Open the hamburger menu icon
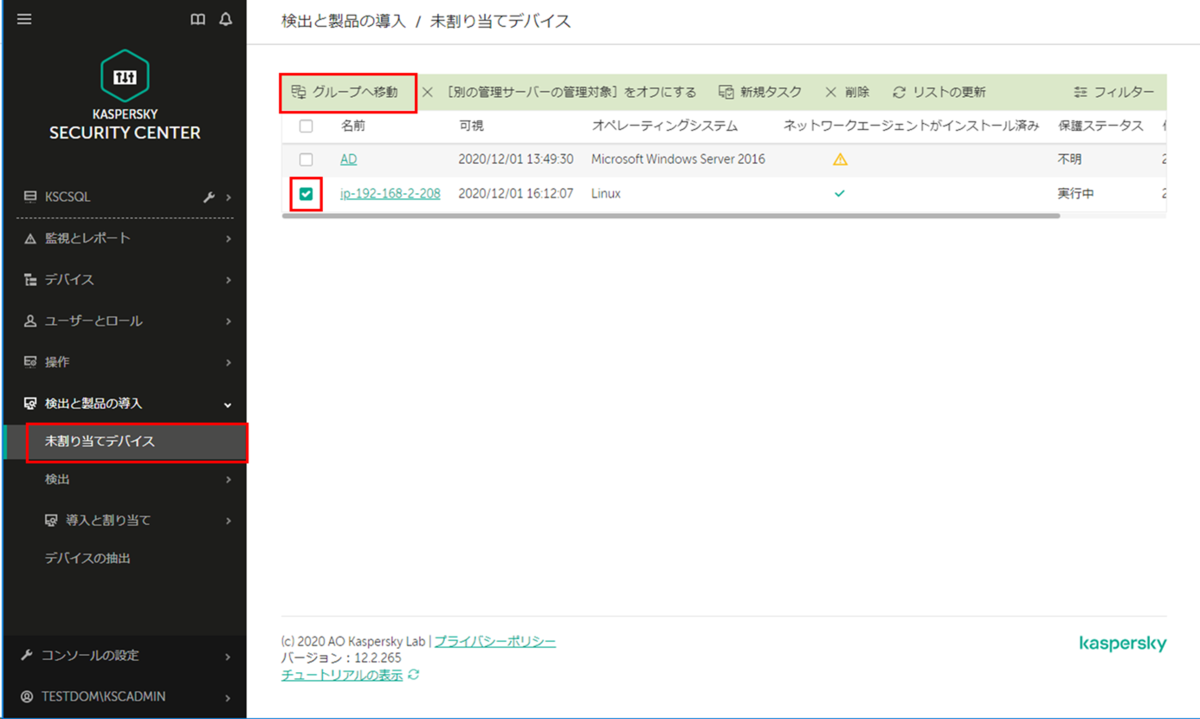1200x719 pixels. tap(24, 19)
